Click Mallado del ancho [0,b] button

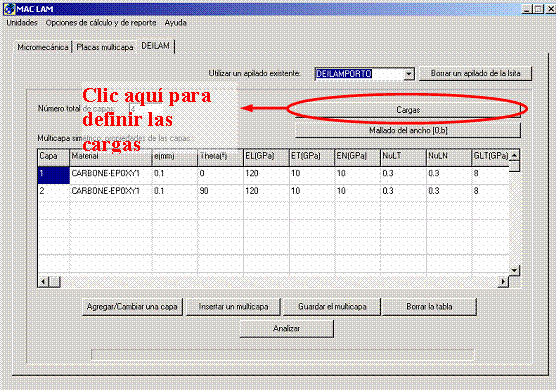pos(408,130)
